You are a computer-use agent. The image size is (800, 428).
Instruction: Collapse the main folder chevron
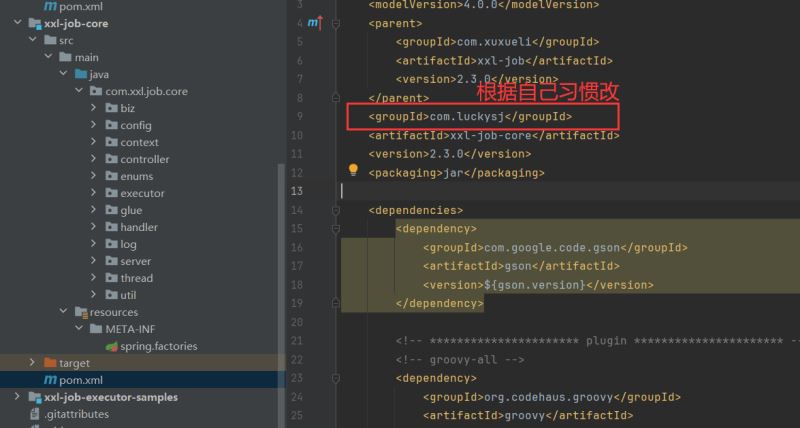[x=48, y=57]
